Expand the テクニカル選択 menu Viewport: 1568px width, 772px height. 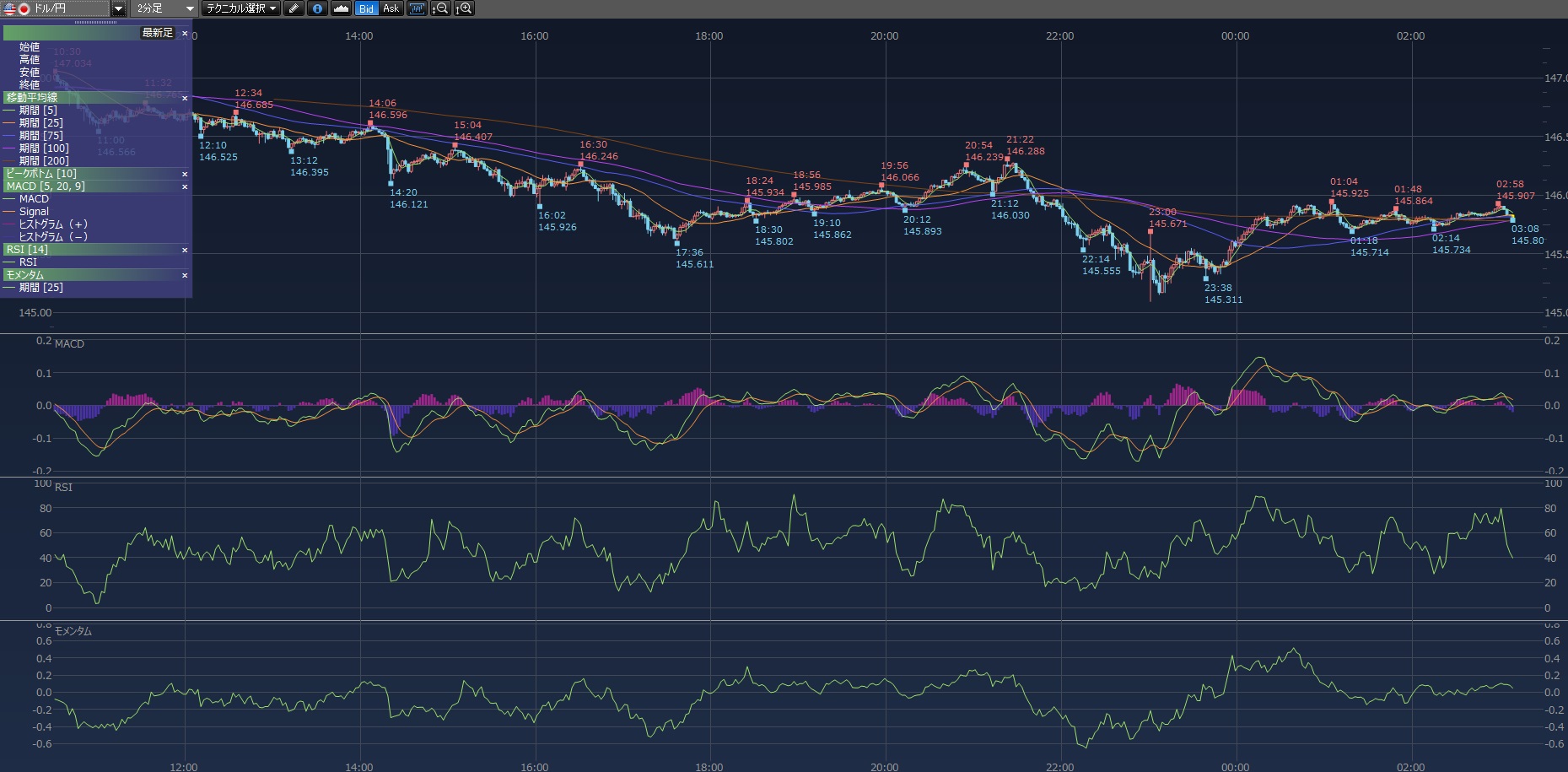click(x=241, y=8)
